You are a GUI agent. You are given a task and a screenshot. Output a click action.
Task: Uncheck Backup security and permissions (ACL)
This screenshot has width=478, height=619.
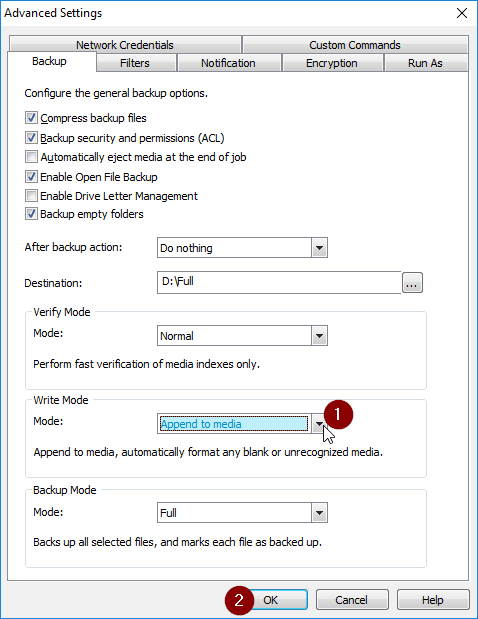point(31,138)
